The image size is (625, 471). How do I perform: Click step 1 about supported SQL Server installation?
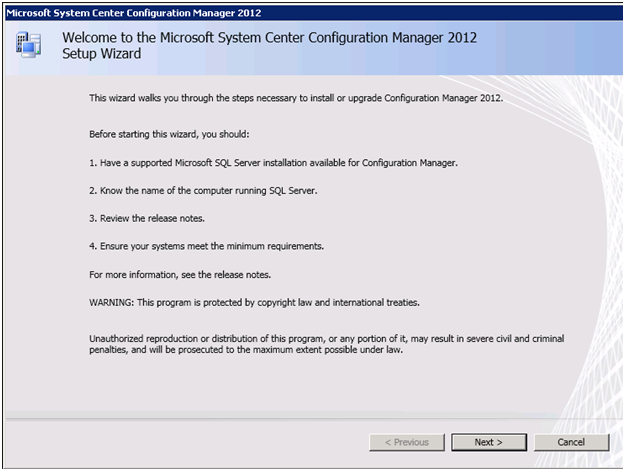[273, 163]
